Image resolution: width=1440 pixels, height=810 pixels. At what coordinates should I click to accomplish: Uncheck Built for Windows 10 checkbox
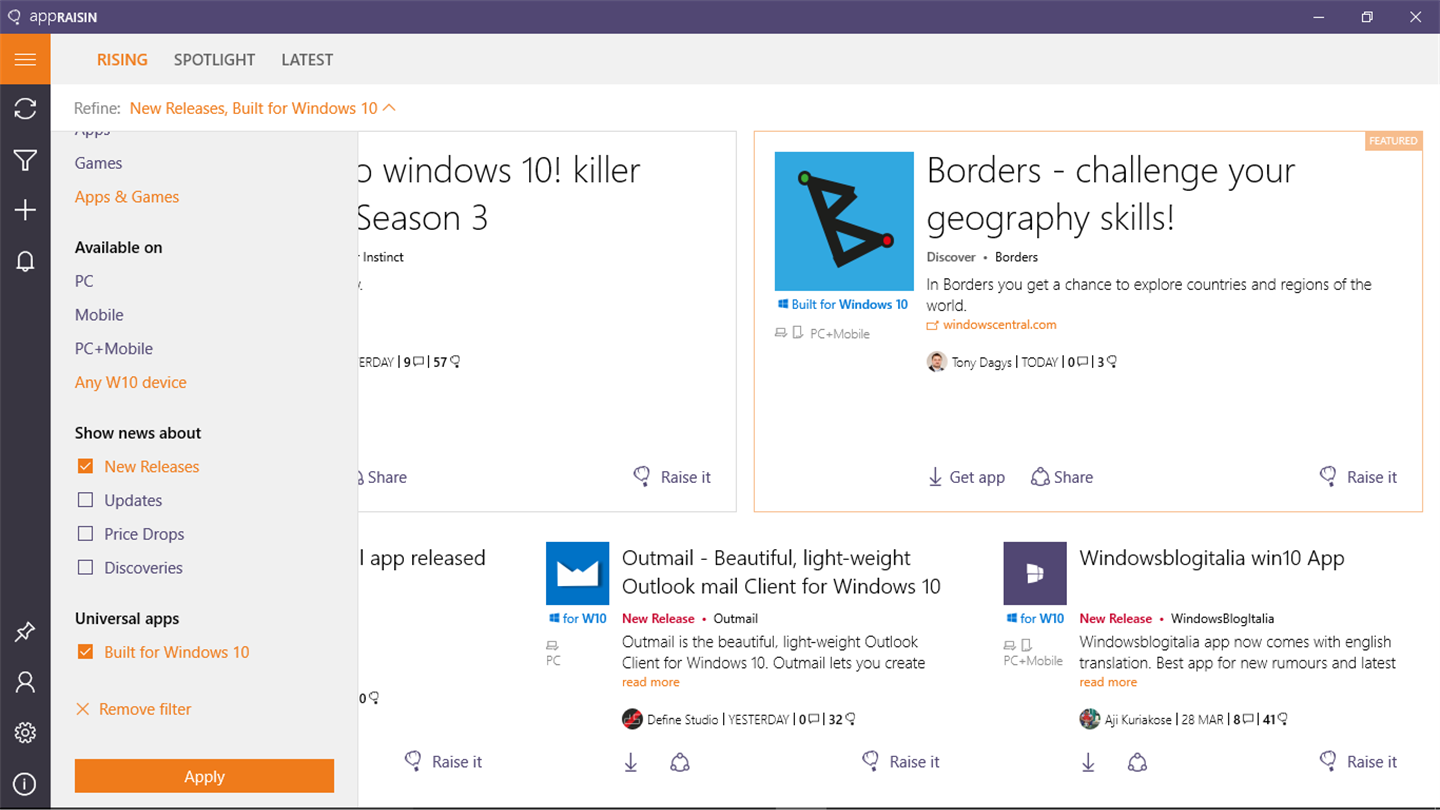coord(85,652)
